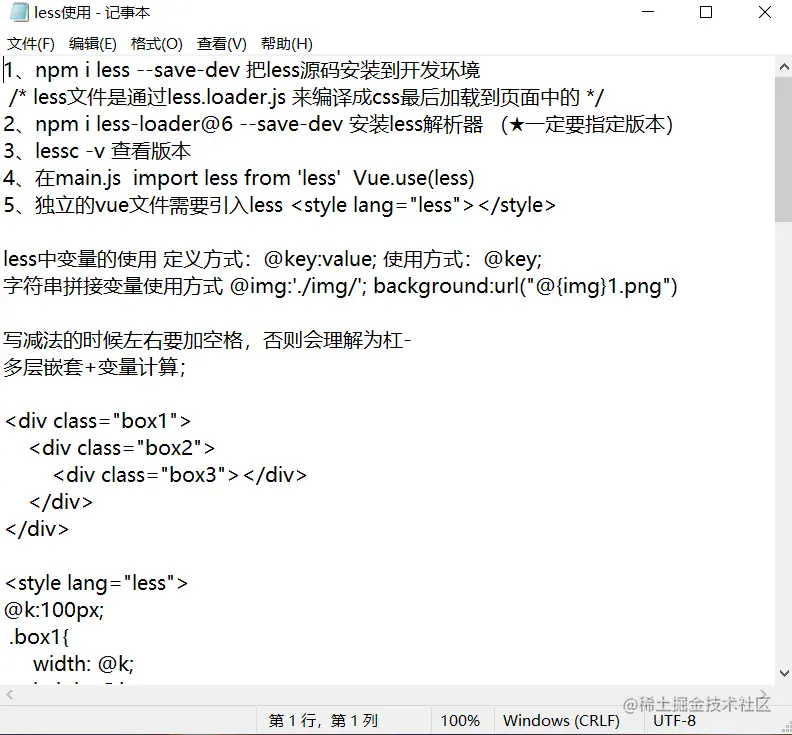Viewport: 792px width, 735px height.
Task: Click the line 'width: @k;'
Action: coord(83,664)
